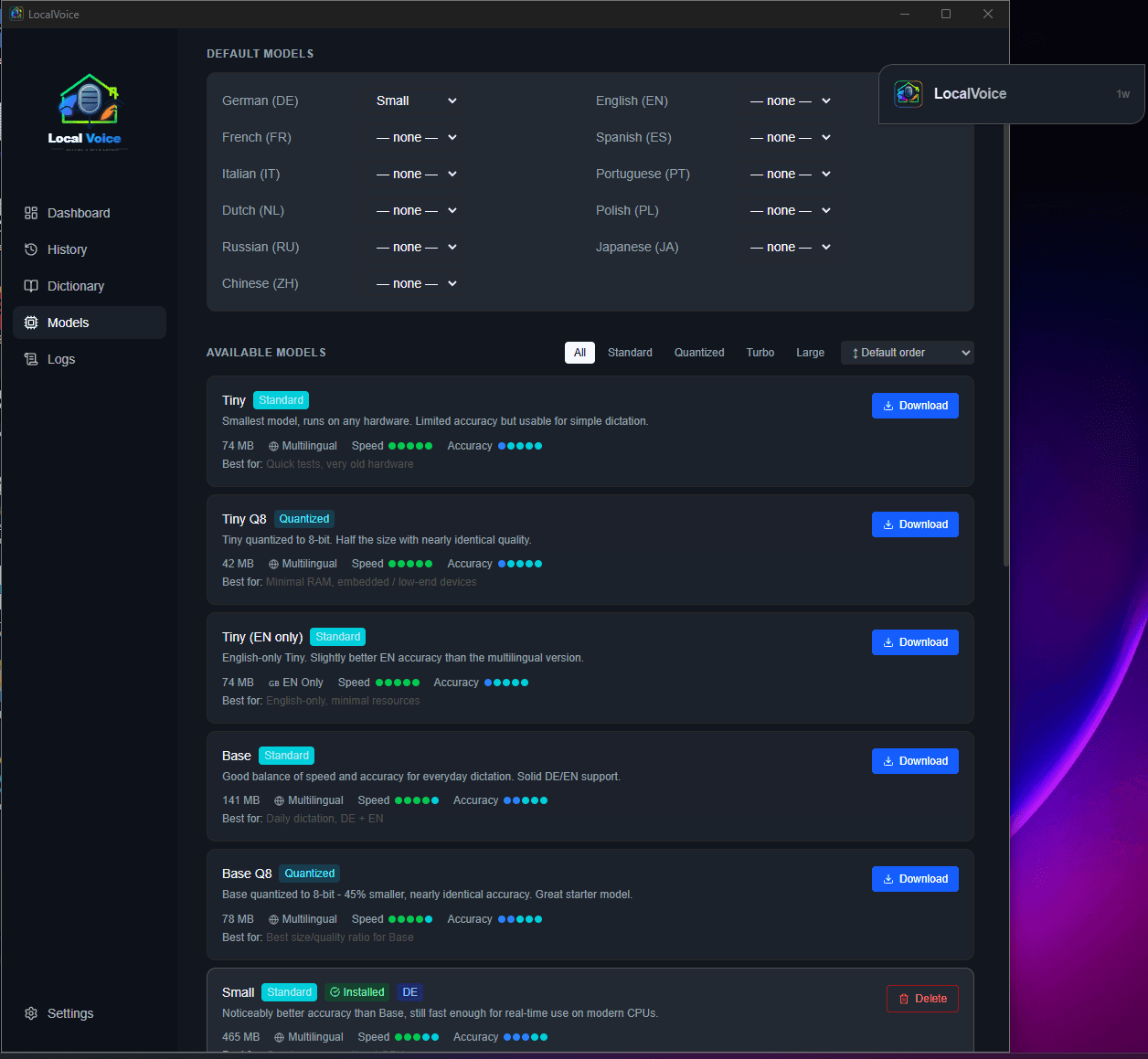Switch to the Standard filter tab

(630, 352)
